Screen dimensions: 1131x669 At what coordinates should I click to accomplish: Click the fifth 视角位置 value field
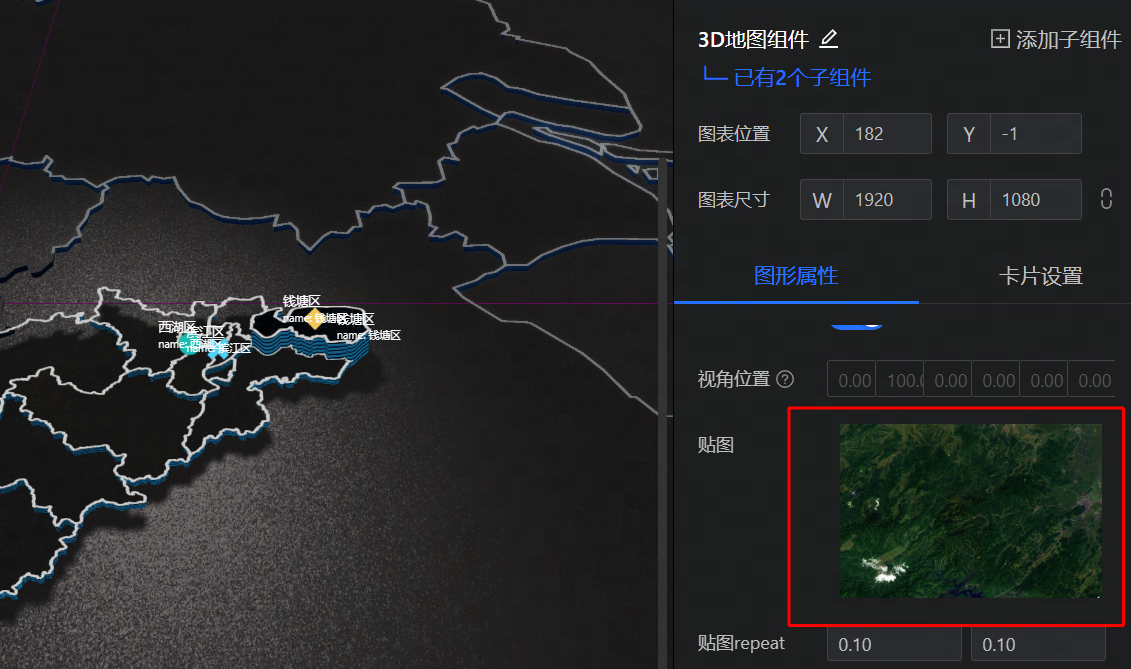tap(1044, 380)
